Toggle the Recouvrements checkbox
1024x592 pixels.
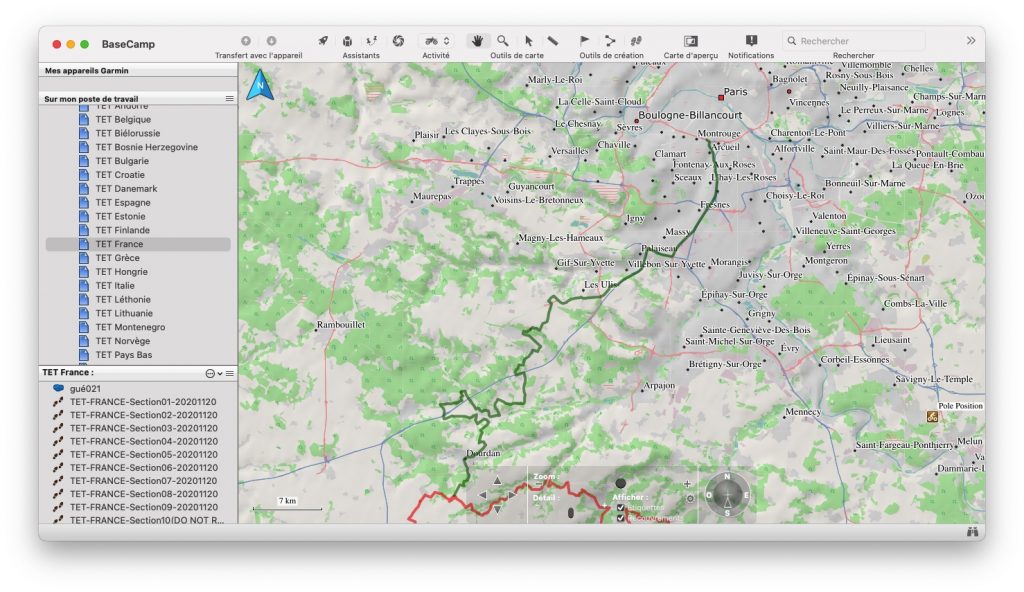[621, 518]
